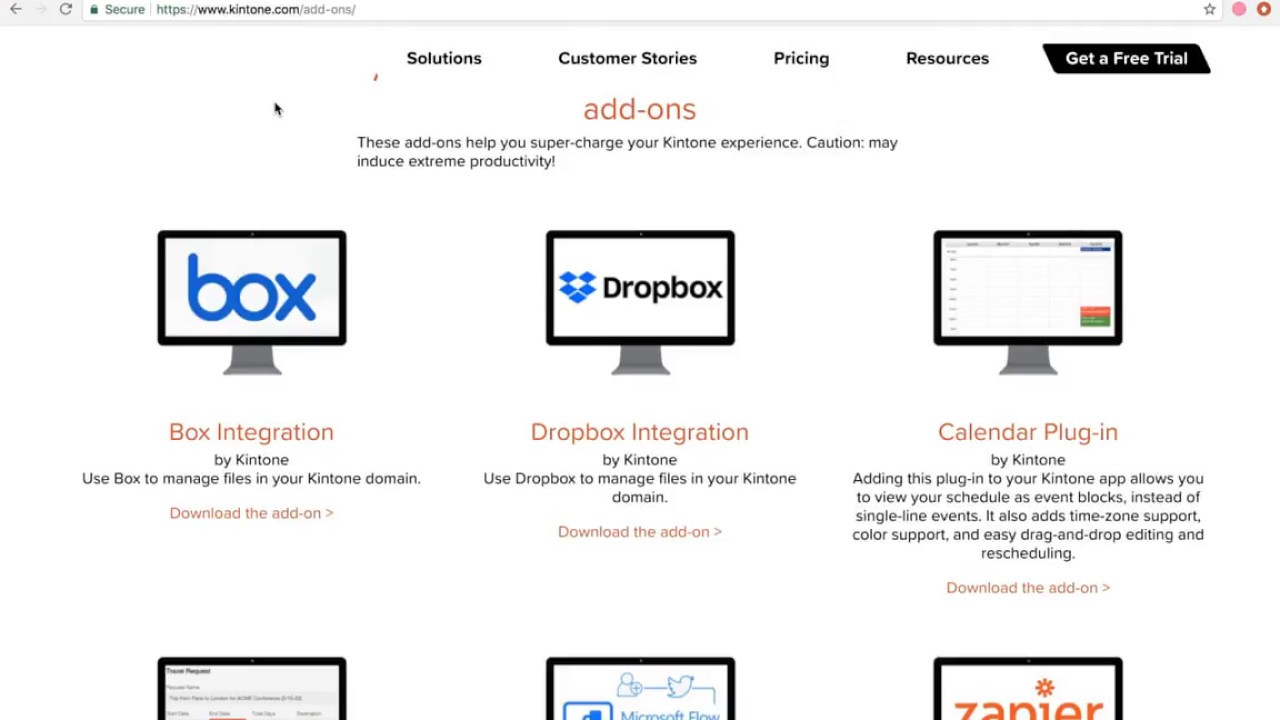Reload the page with refresh icon

pos(66,9)
